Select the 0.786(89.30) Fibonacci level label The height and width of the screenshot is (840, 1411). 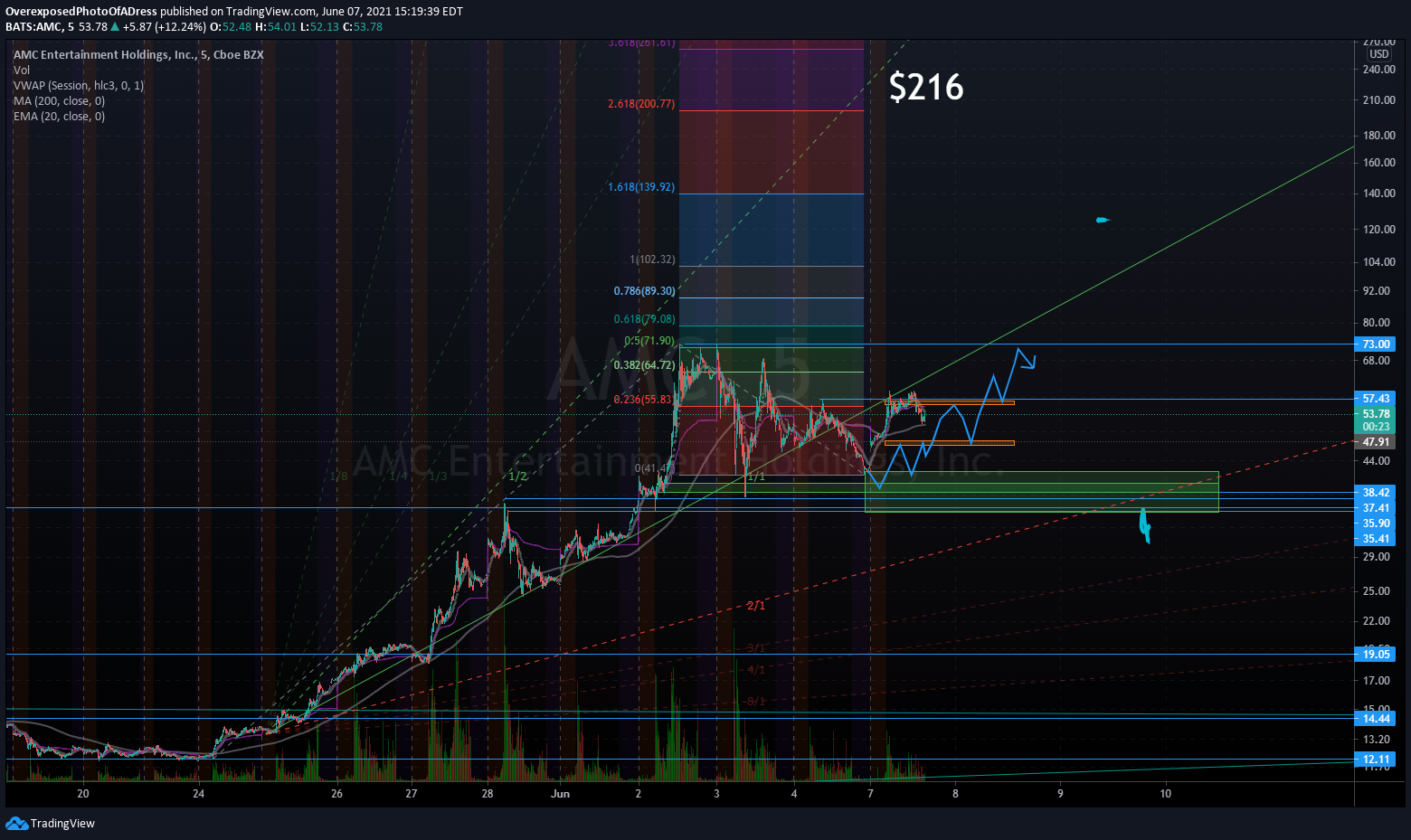644,291
